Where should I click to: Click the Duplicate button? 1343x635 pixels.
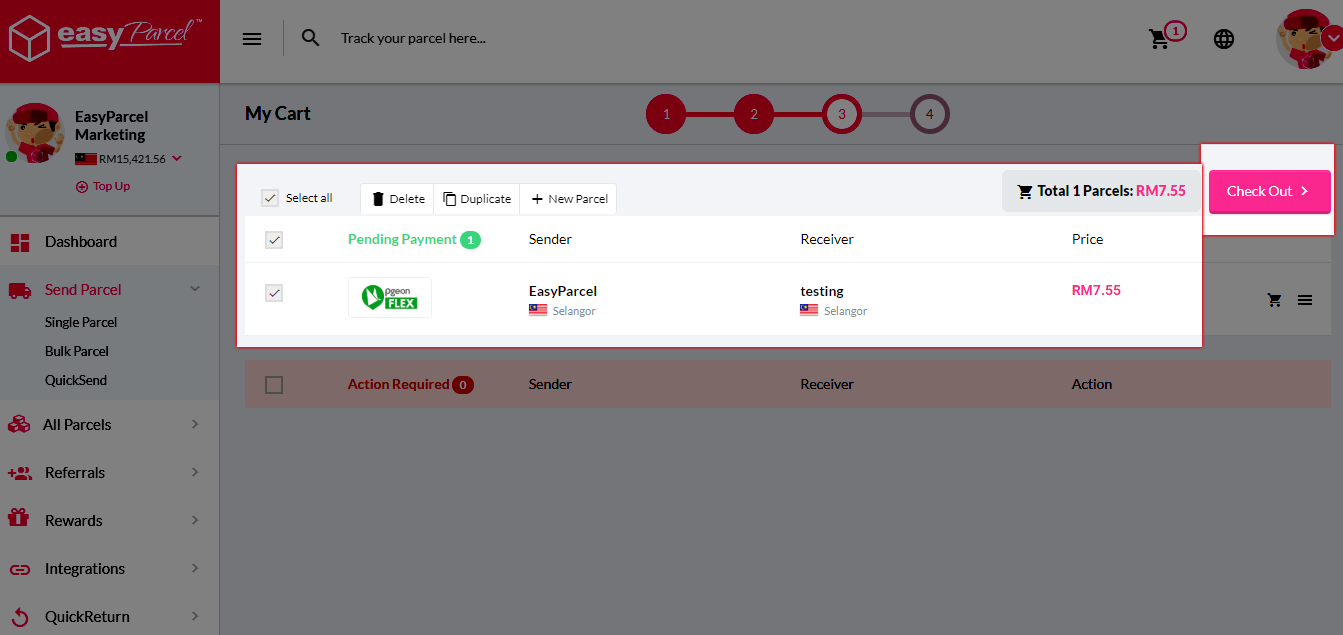[x=476, y=198]
